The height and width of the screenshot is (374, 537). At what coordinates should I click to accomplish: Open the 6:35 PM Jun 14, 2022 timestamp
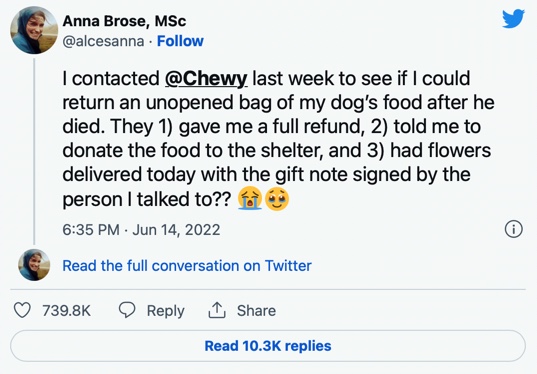coord(141,229)
